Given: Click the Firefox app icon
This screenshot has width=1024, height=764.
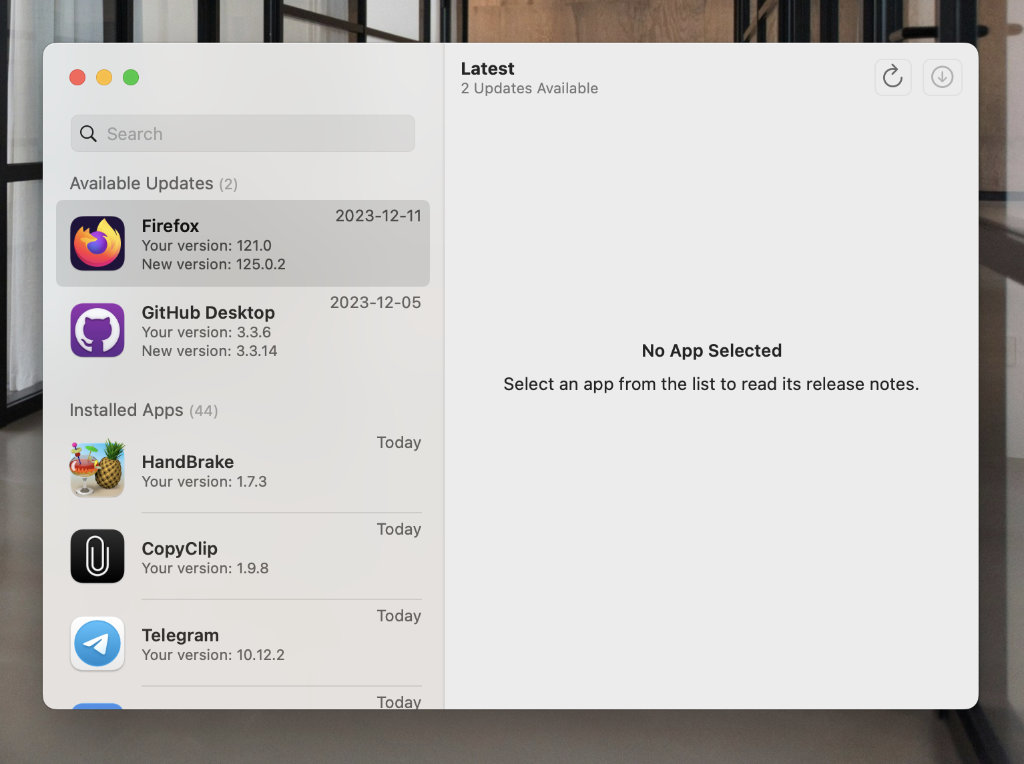Looking at the screenshot, I should tap(97, 244).
